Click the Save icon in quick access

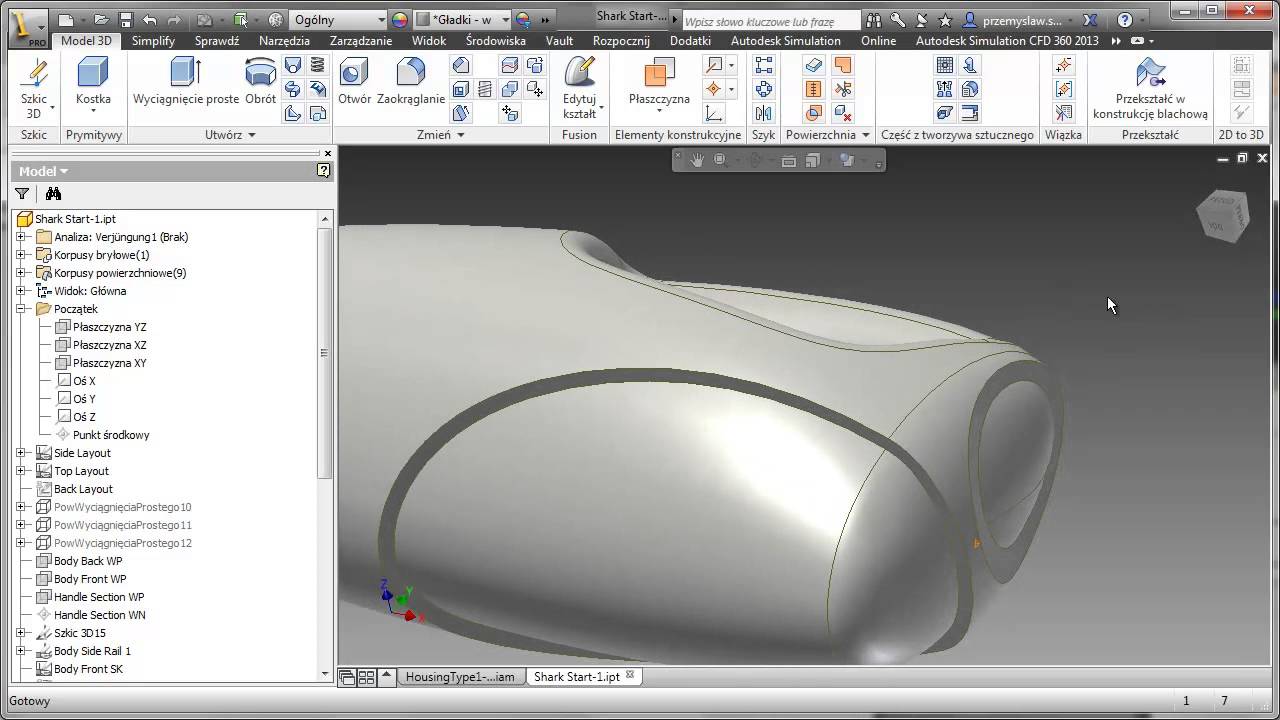(x=125, y=19)
